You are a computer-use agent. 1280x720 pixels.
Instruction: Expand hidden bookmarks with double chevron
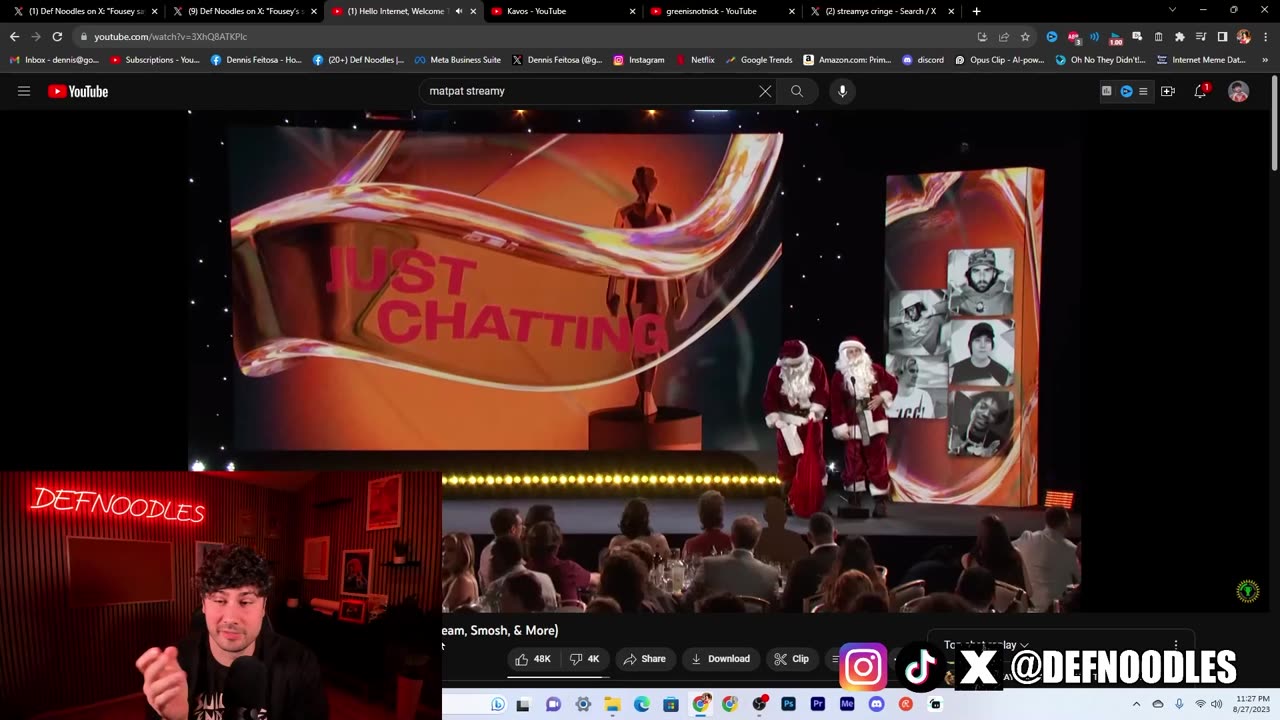click(1265, 59)
